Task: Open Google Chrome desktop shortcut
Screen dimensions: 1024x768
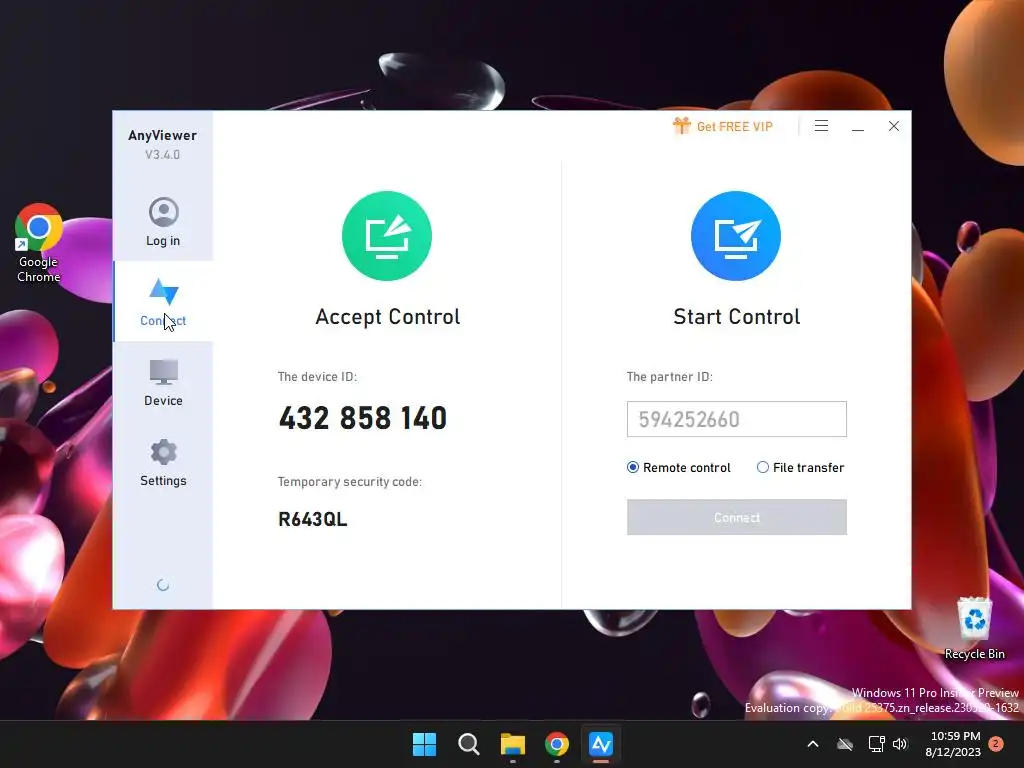Action: pyautogui.click(x=39, y=243)
